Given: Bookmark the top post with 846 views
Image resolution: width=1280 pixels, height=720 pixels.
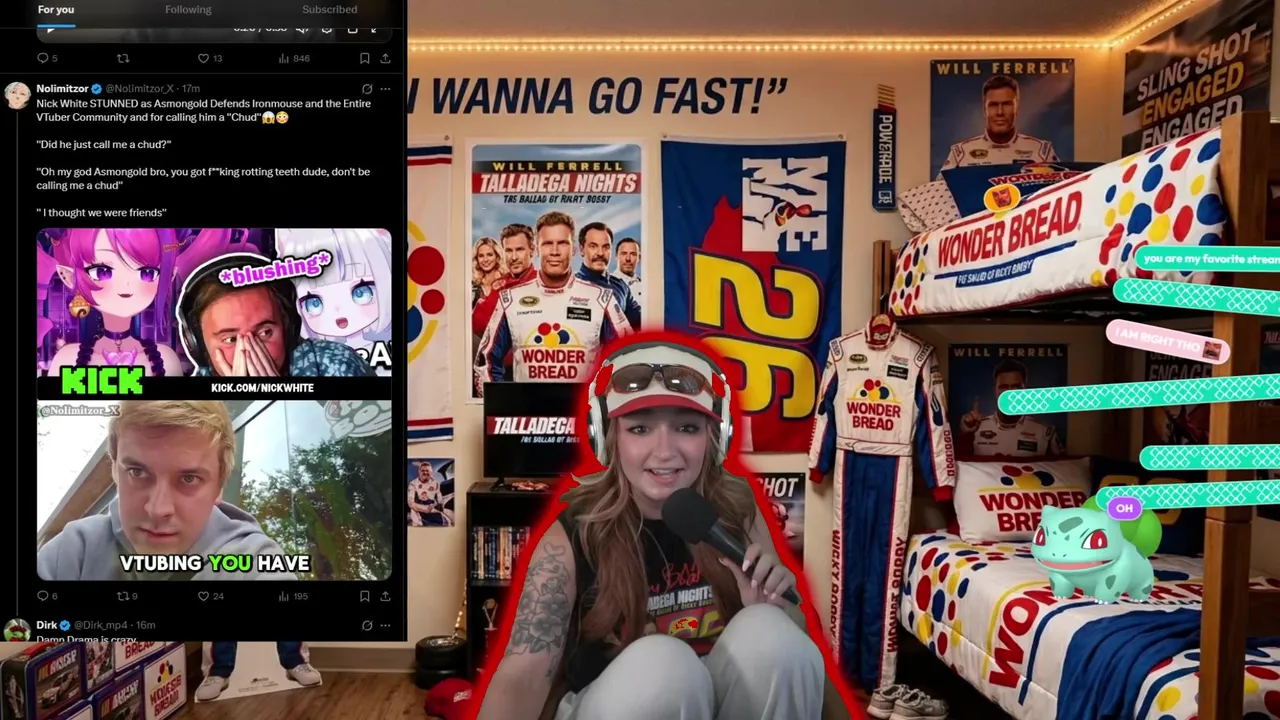Looking at the screenshot, I should 364,59.
